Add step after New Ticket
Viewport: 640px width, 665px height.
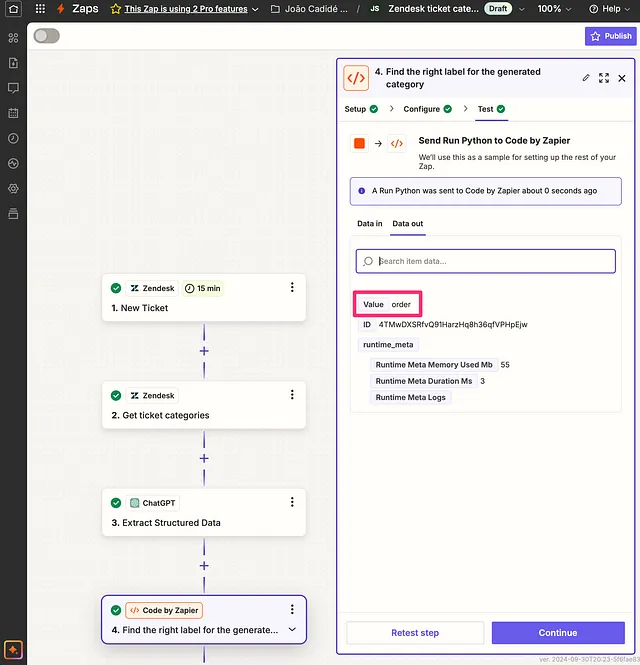point(204,351)
